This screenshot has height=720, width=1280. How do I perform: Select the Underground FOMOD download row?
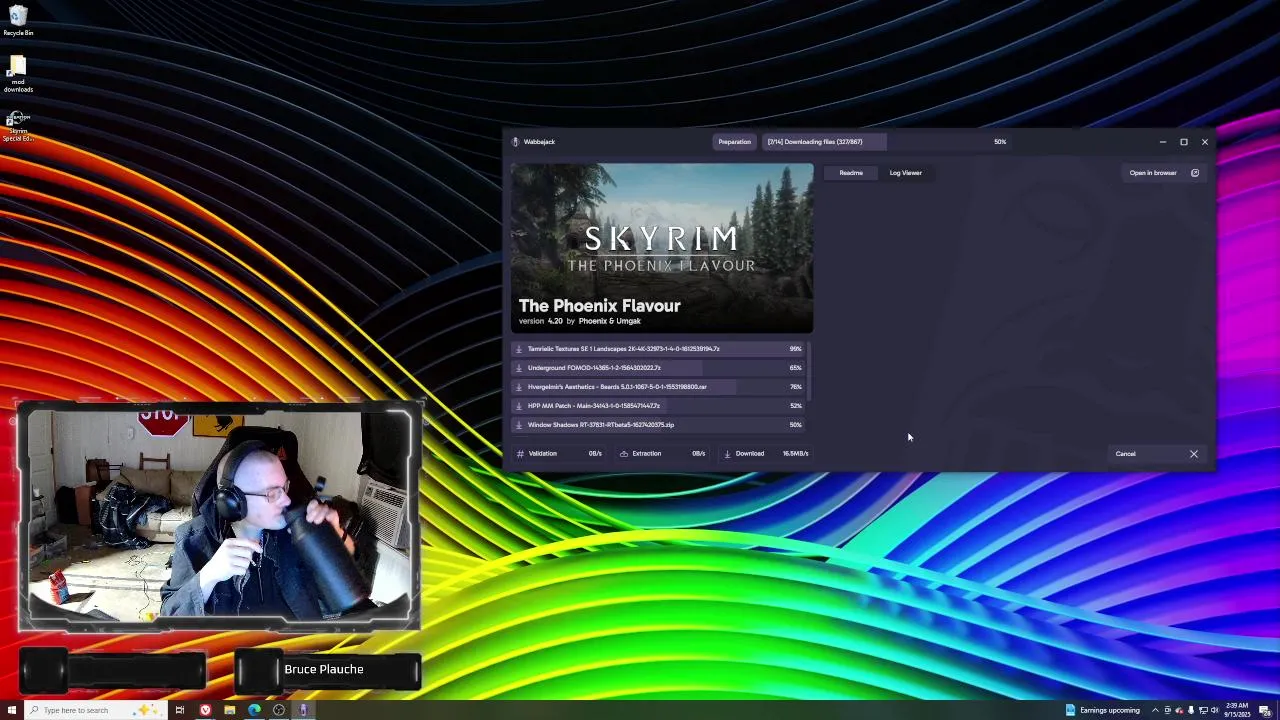[x=659, y=368]
